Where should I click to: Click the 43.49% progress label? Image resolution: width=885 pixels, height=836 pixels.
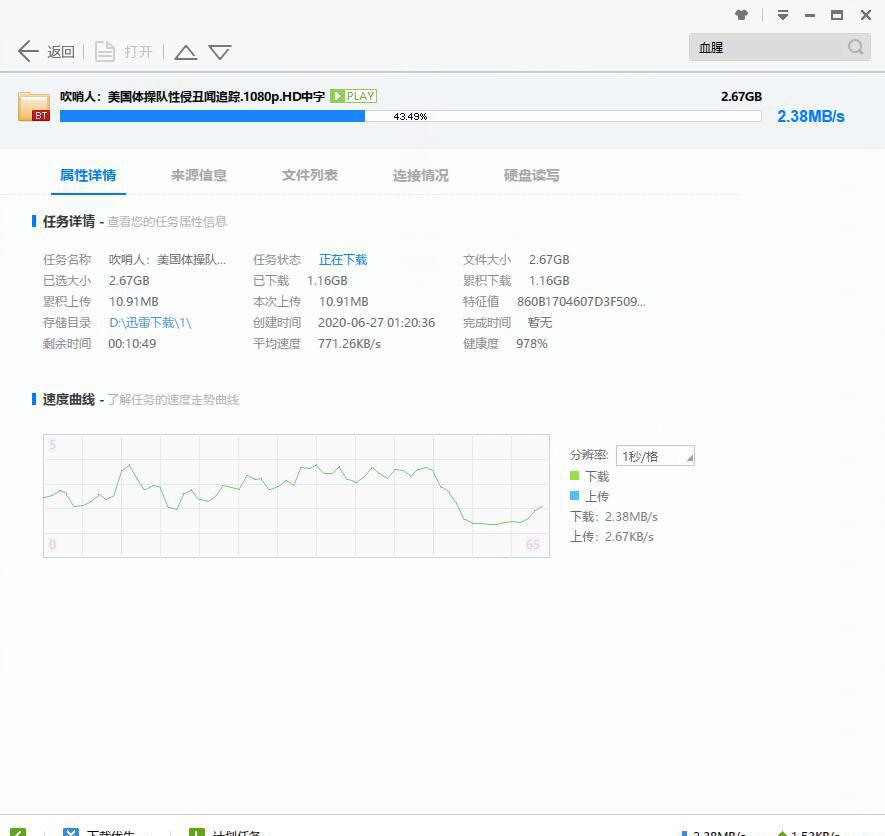click(410, 116)
